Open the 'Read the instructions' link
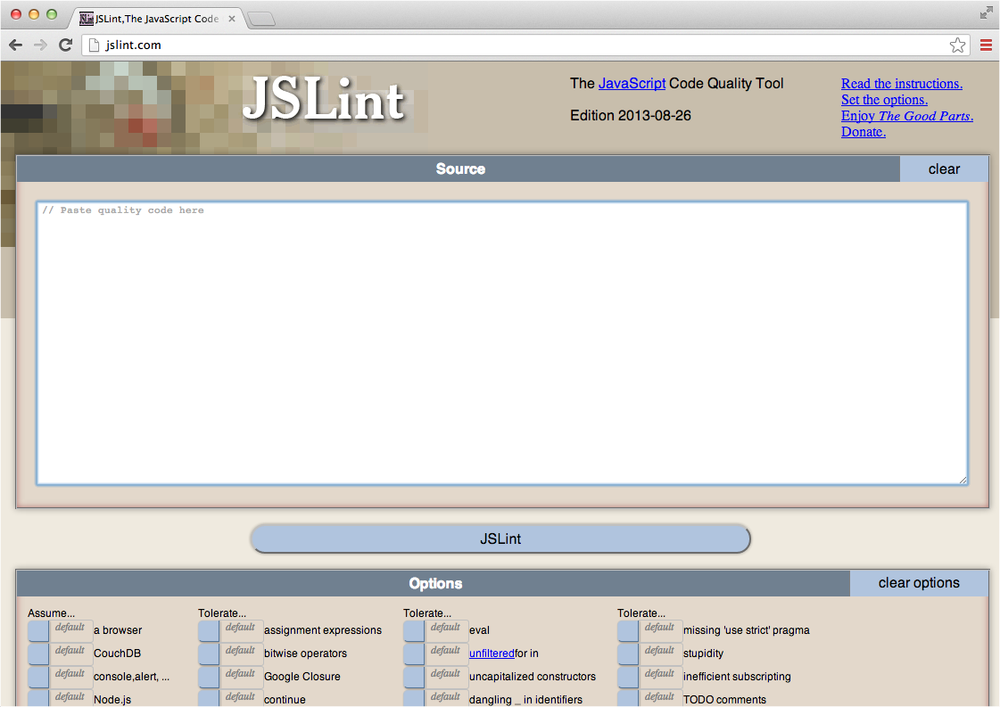This screenshot has height=707, width=1000. (901, 83)
